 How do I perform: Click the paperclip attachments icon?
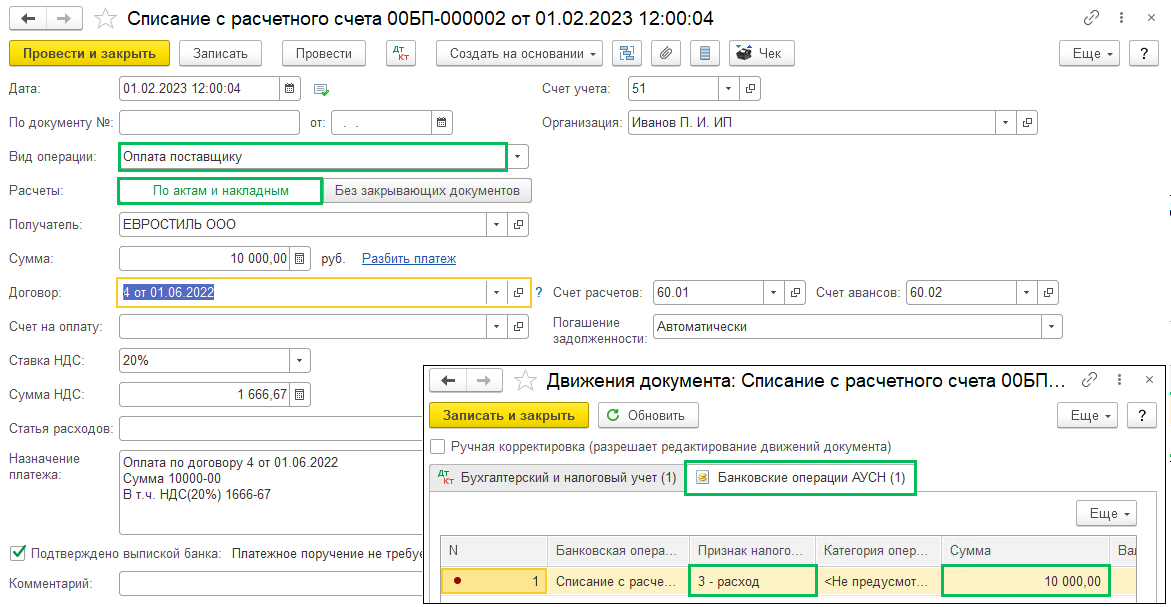point(666,54)
